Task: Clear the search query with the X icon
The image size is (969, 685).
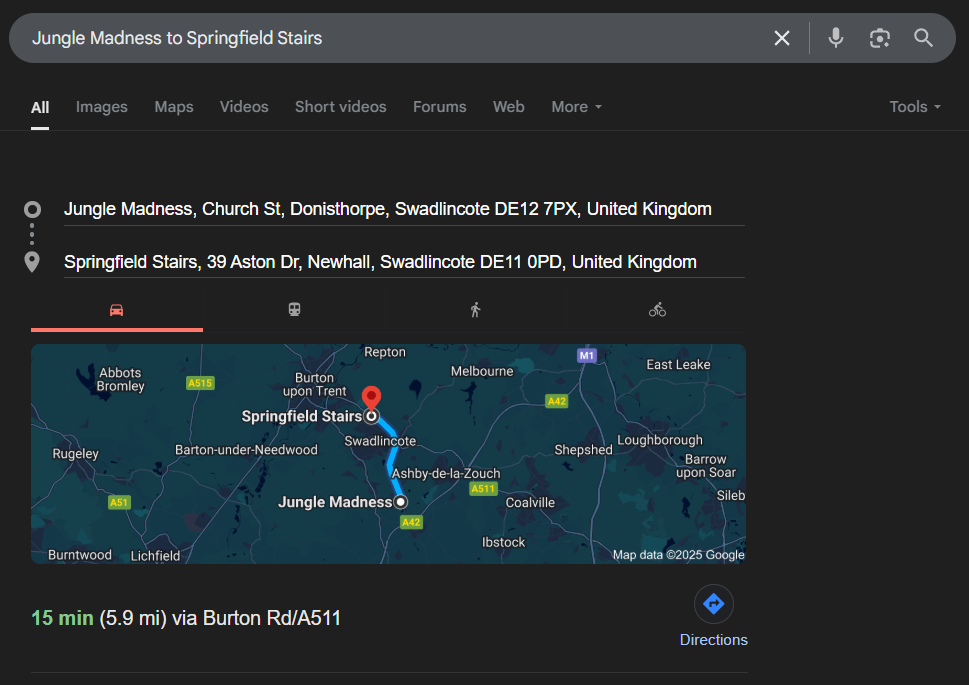Action: click(x=782, y=38)
